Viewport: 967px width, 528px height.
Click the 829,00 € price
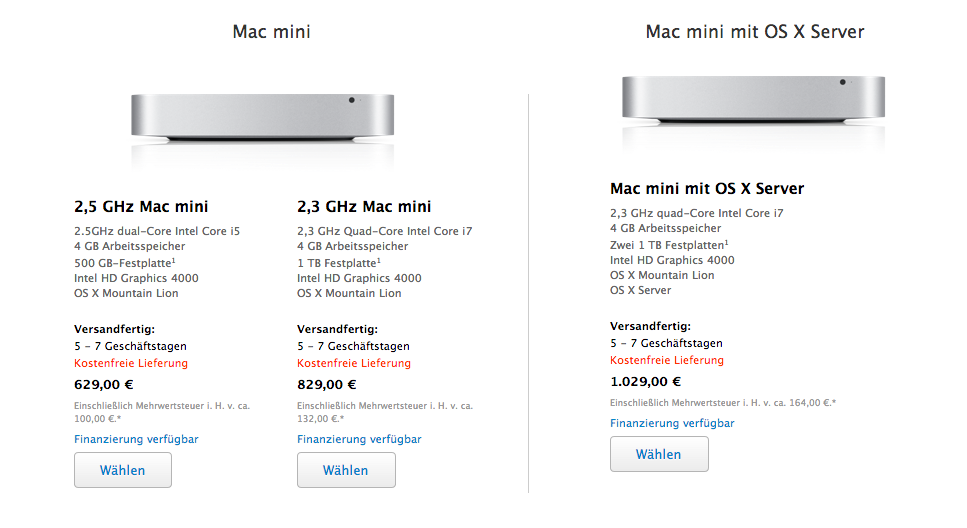(327, 383)
